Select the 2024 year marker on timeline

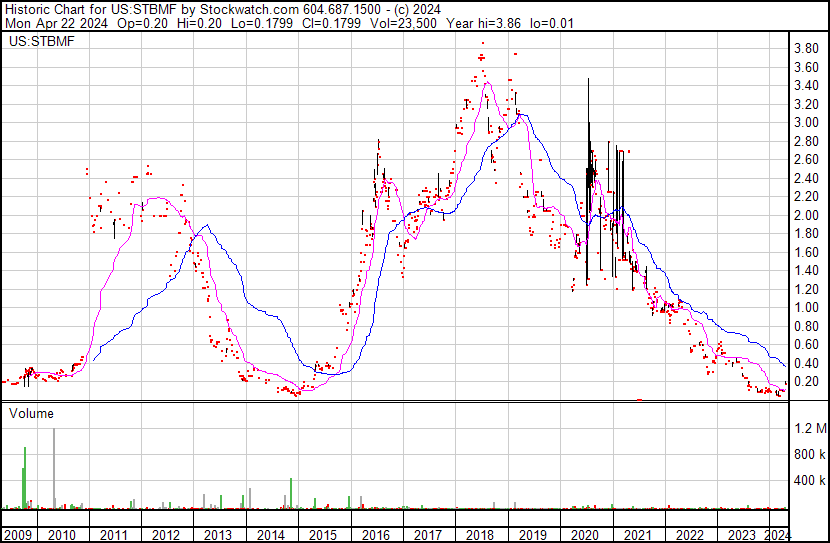click(x=776, y=534)
